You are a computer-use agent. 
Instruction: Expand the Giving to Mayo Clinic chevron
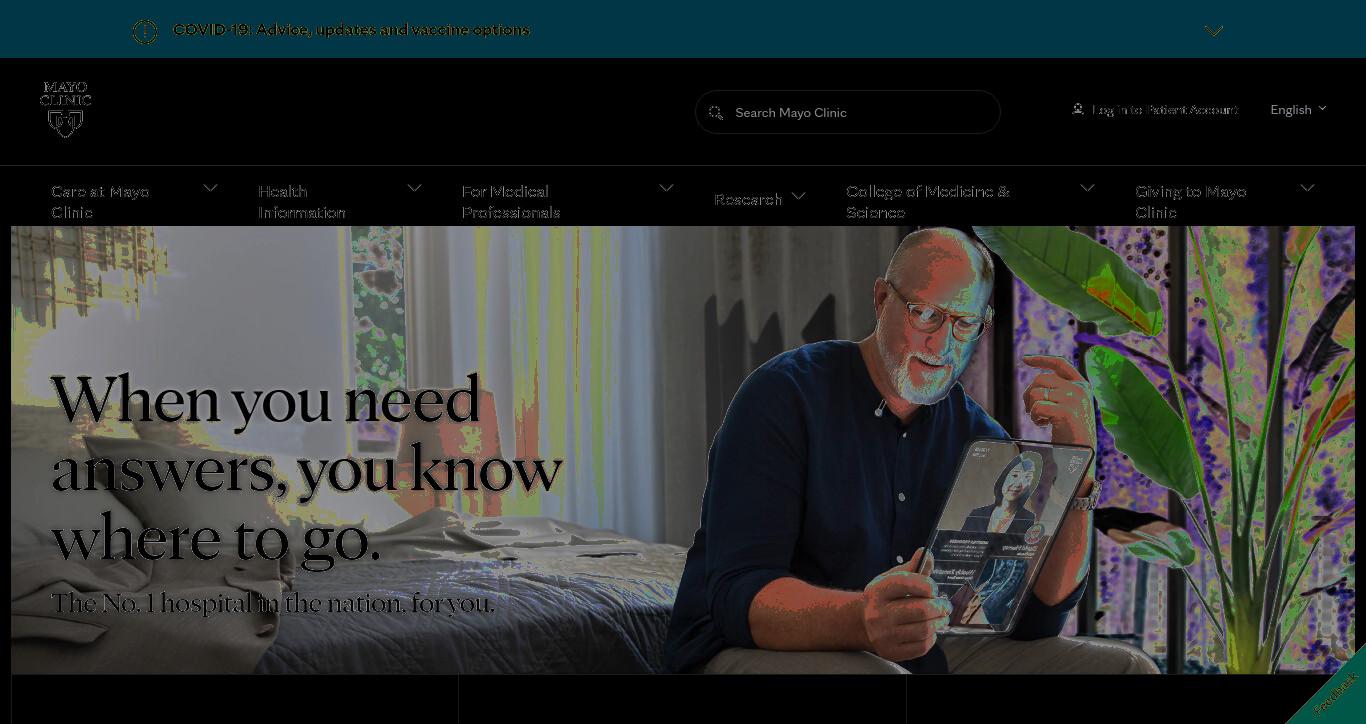click(x=1307, y=188)
